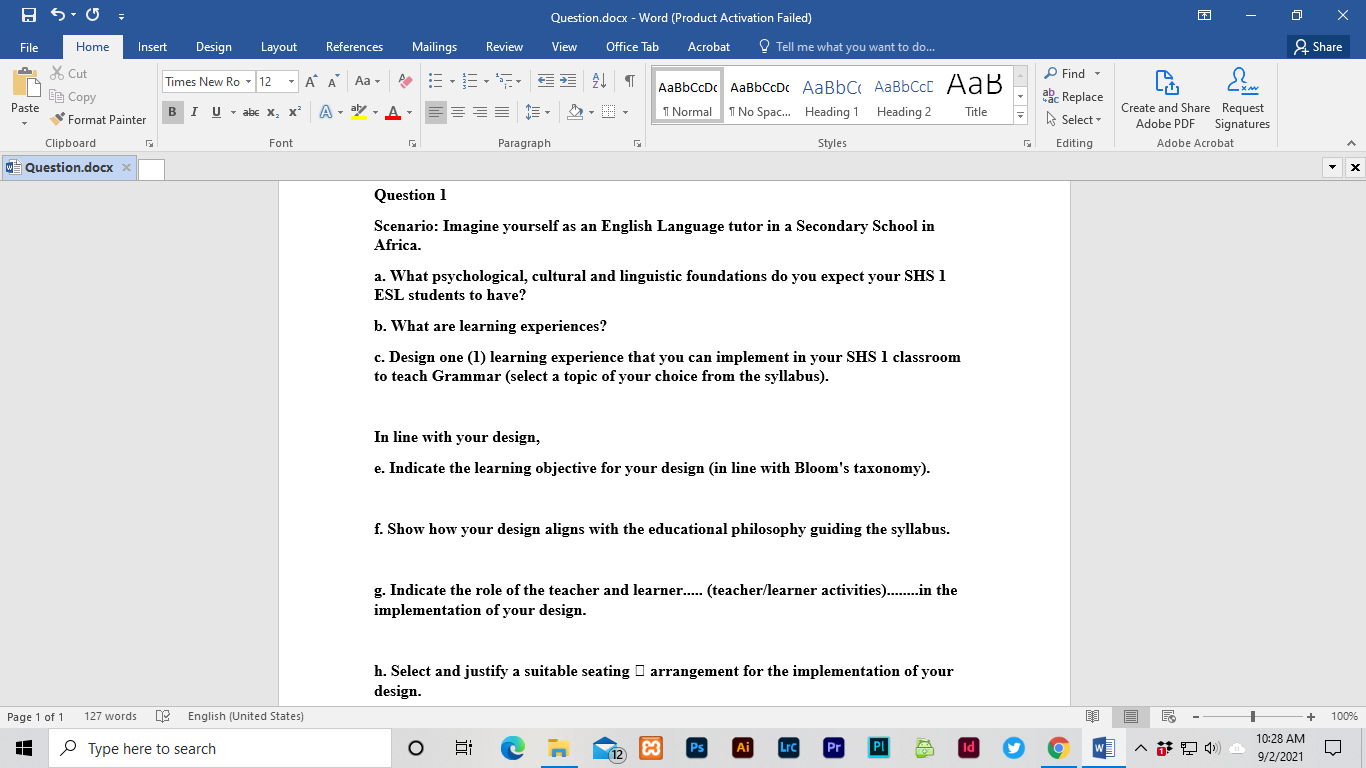
Task: Apply the No Spacing style
Action: pyautogui.click(x=760, y=97)
